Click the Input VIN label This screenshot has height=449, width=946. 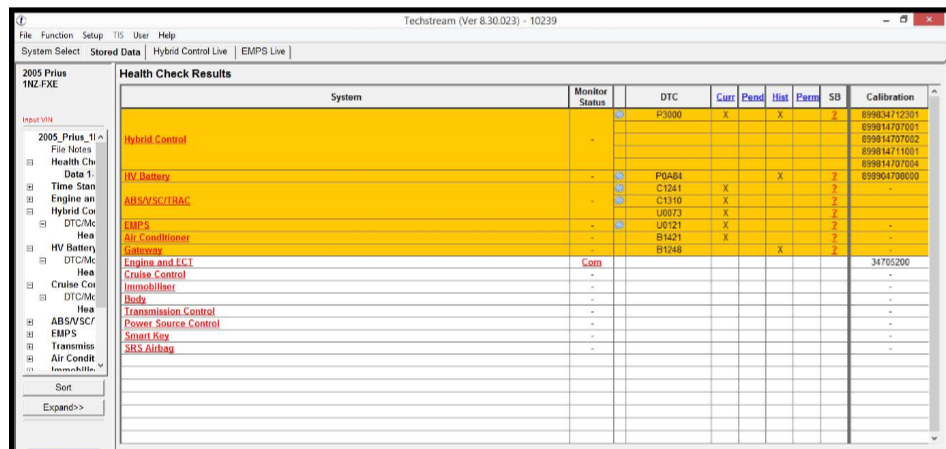point(37,120)
